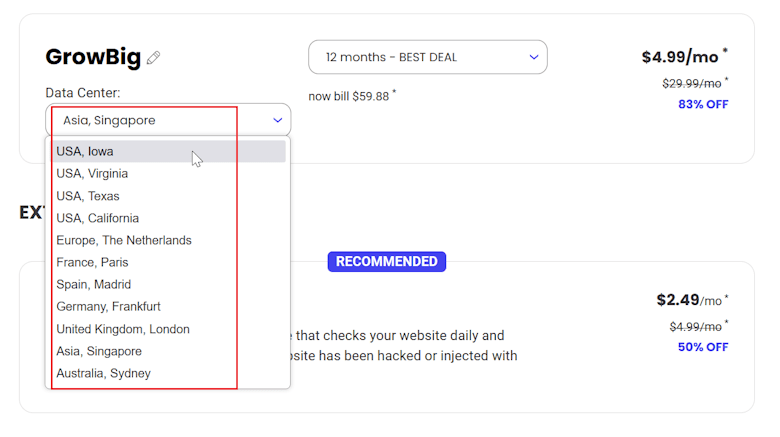Choose USA, Texas from the list
Screen dimensions: 780x437
click(168, 196)
